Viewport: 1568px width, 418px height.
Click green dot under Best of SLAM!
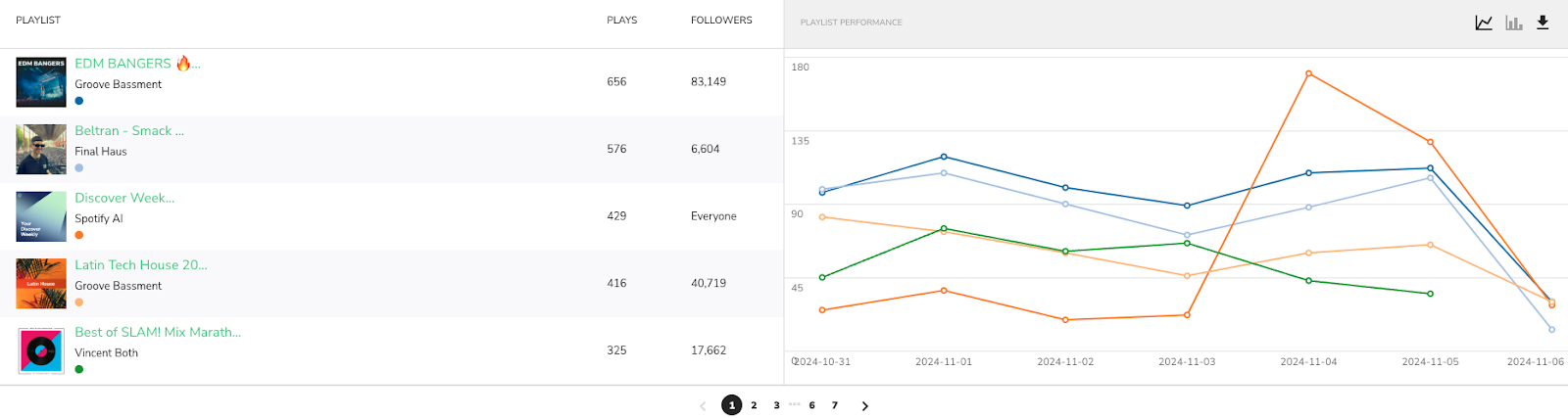click(x=79, y=369)
